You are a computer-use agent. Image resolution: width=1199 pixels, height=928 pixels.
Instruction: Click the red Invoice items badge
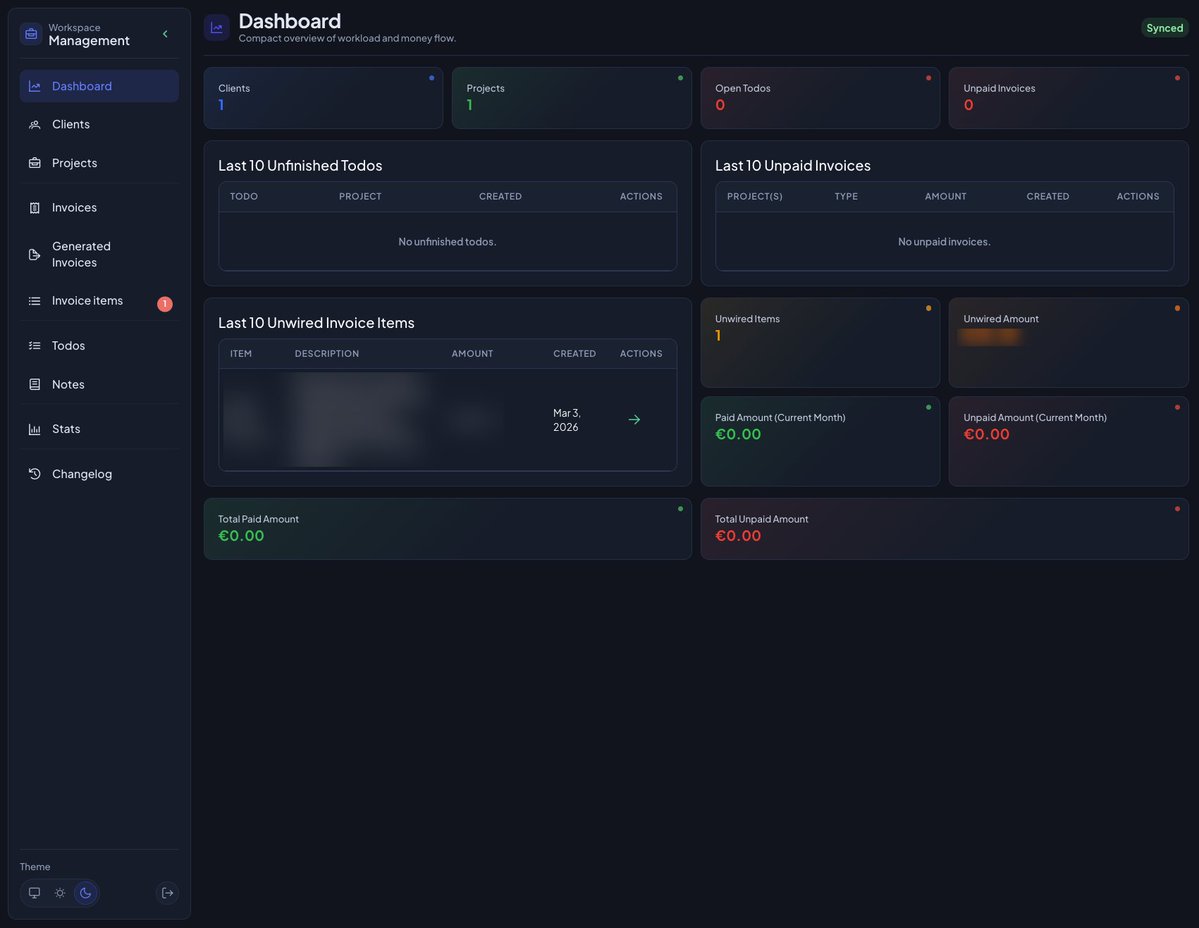click(x=164, y=304)
